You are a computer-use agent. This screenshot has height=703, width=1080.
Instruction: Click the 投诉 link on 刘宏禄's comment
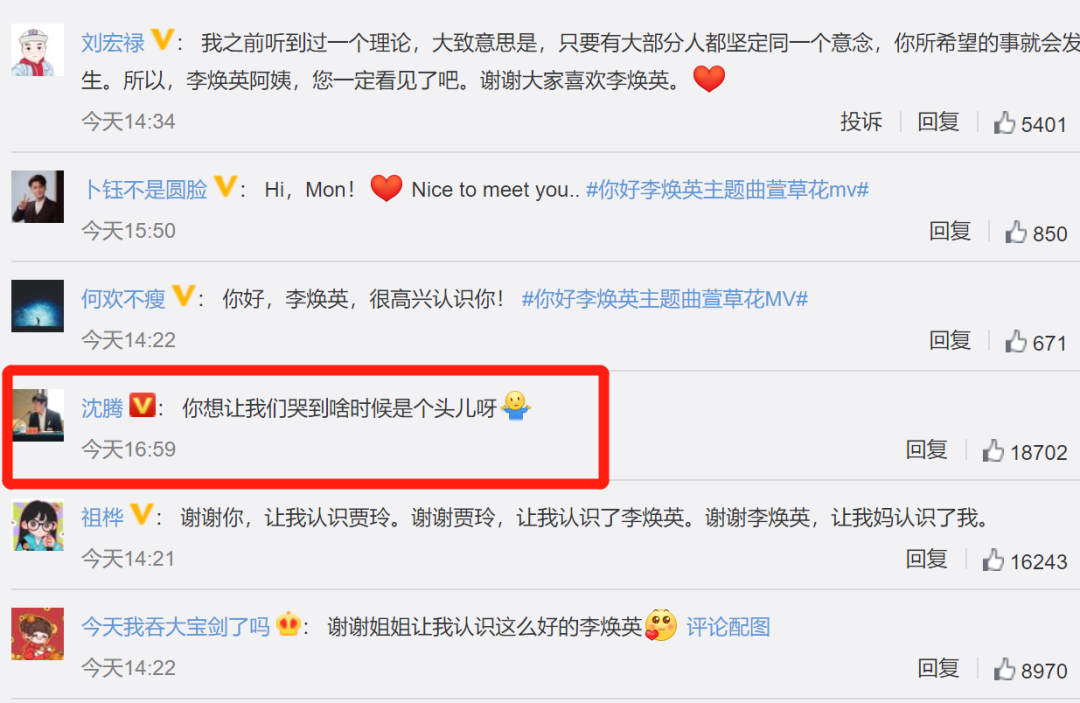pyautogui.click(x=861, y=122)
